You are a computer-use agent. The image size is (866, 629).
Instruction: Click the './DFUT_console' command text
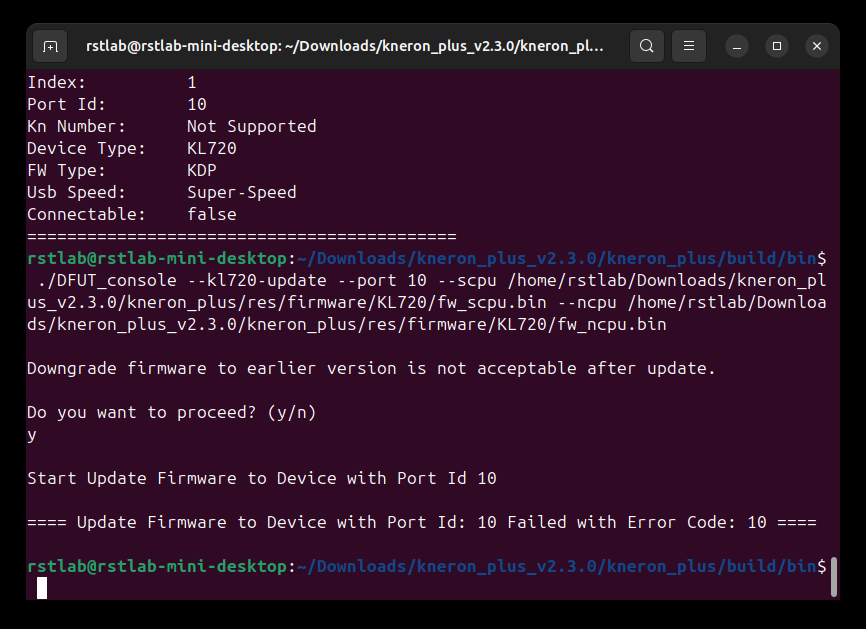pos(107,281)
